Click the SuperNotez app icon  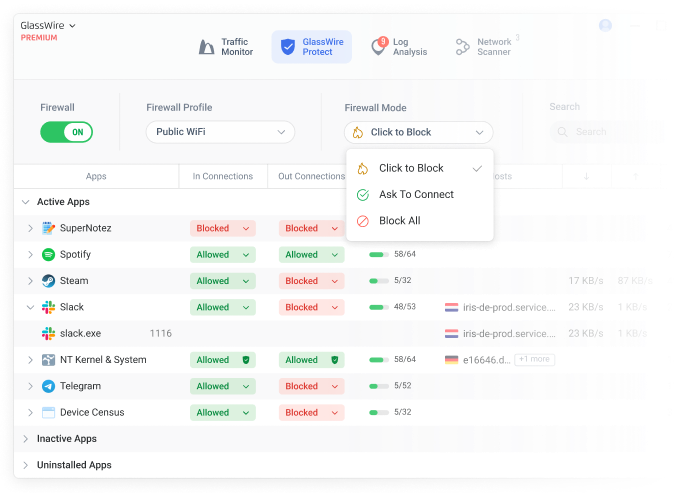[x=48, y=228]
